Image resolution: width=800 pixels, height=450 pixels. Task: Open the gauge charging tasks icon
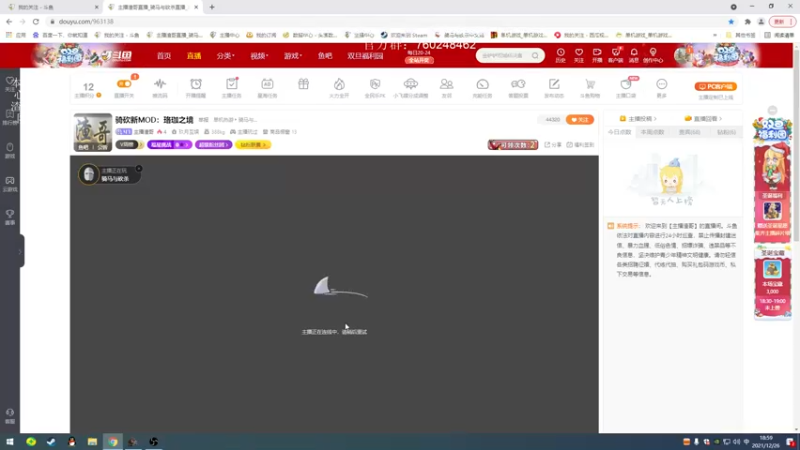point(482,84)
